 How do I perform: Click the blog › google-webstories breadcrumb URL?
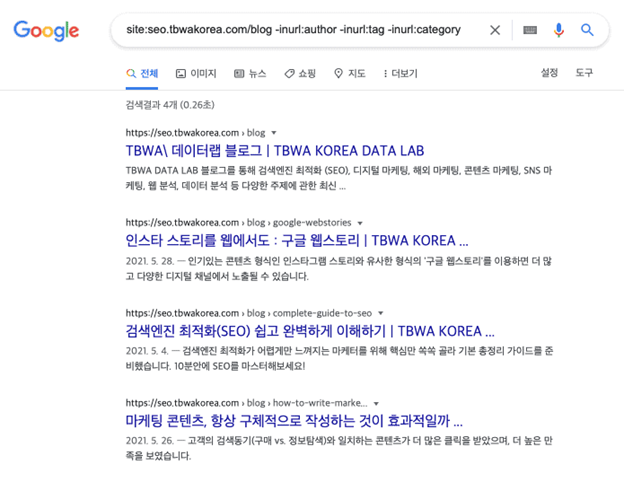coord(238,222)
